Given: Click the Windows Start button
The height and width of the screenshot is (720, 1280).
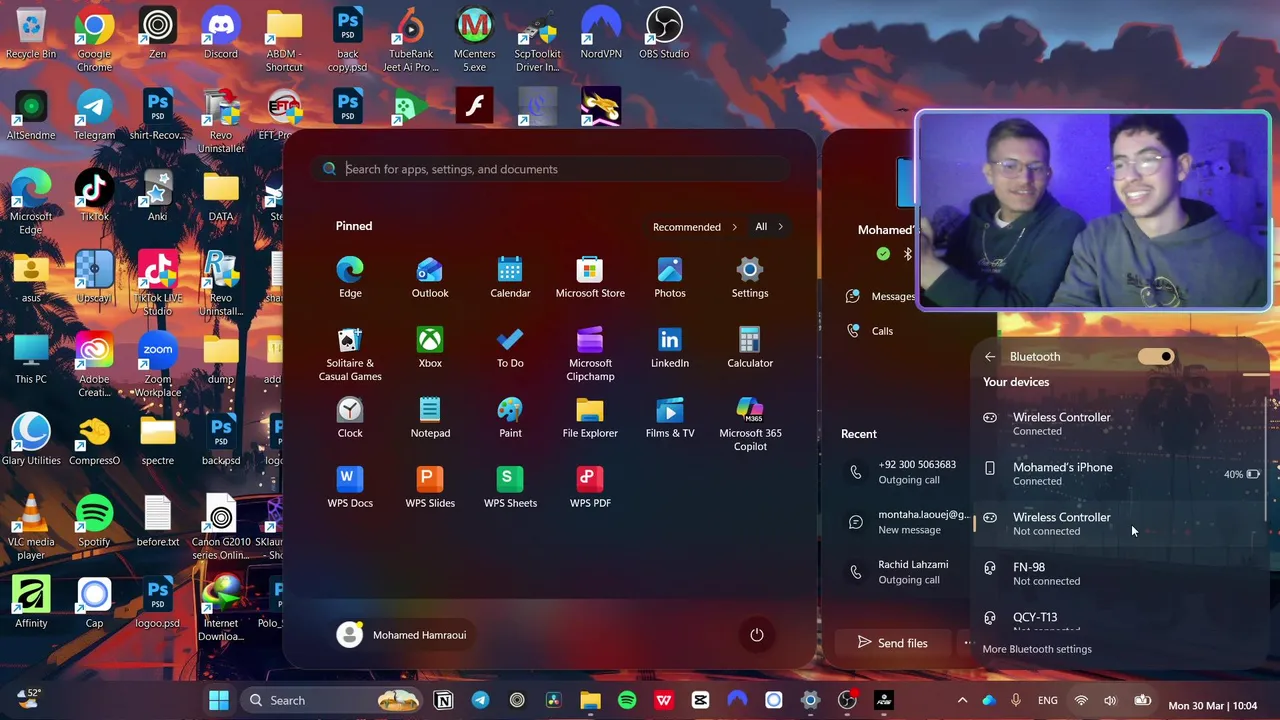Looking at the screenshot, I should click(x=218, y=700).
